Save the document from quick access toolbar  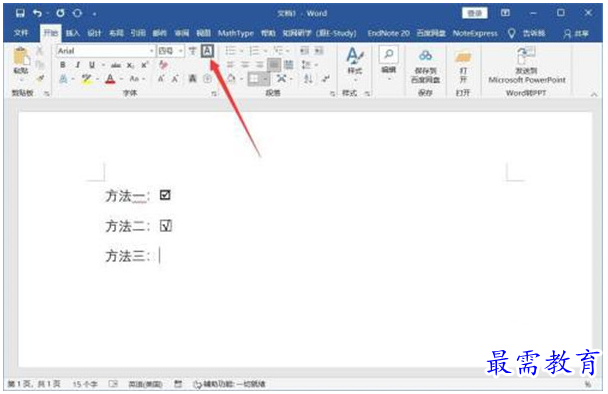(20, 13)
